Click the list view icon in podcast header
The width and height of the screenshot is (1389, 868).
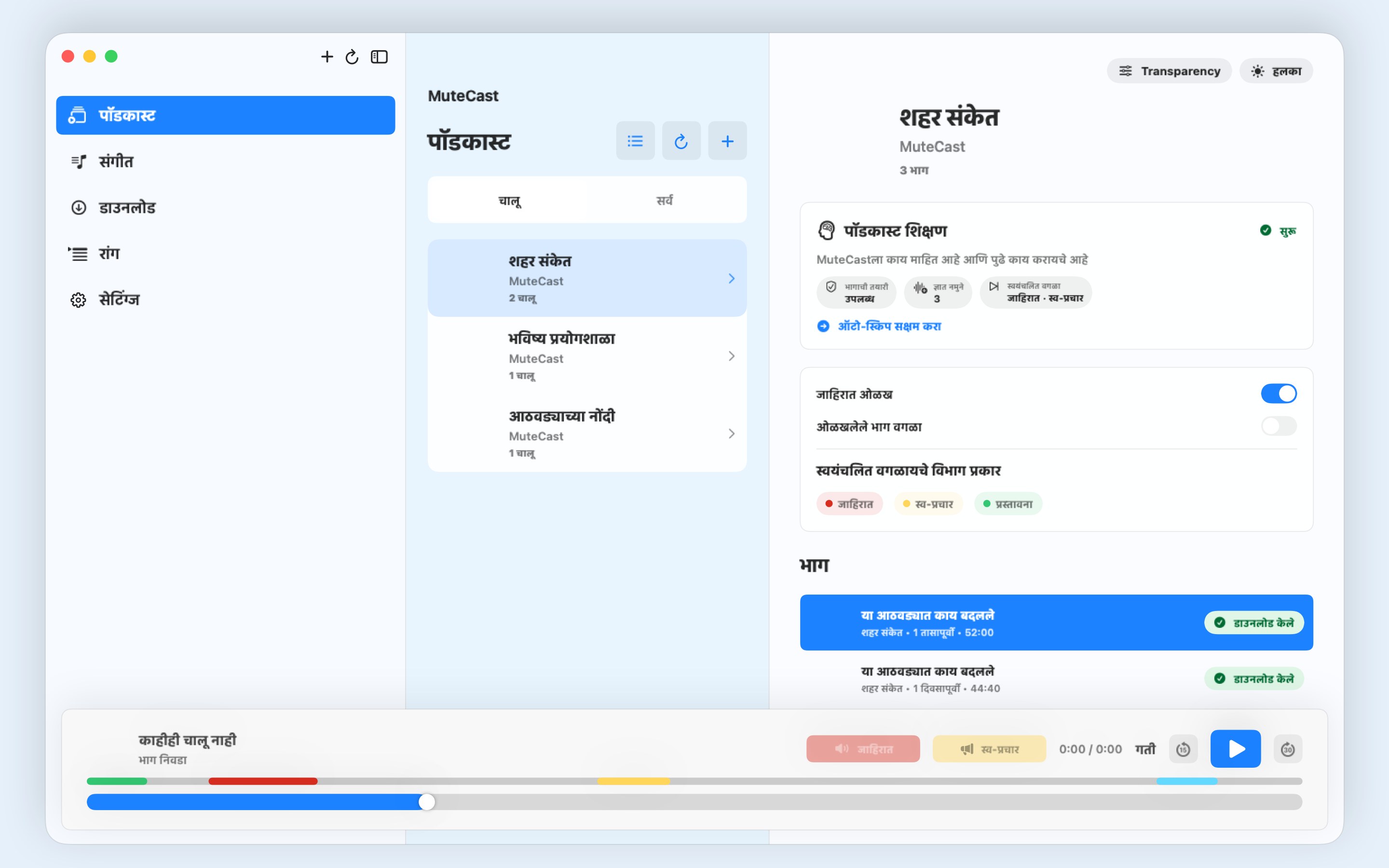click(x=635, y=141)
